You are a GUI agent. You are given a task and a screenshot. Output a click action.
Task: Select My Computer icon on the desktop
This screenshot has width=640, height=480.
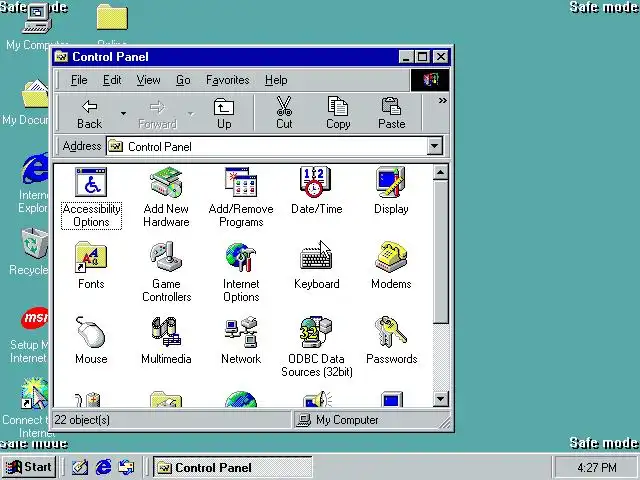[37, 25]
